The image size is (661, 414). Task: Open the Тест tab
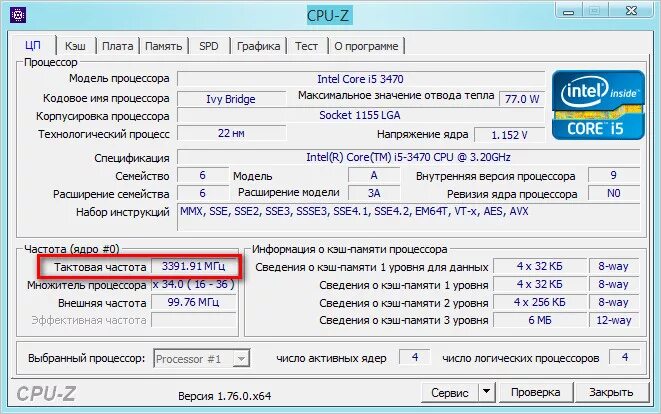coord(306,46)
